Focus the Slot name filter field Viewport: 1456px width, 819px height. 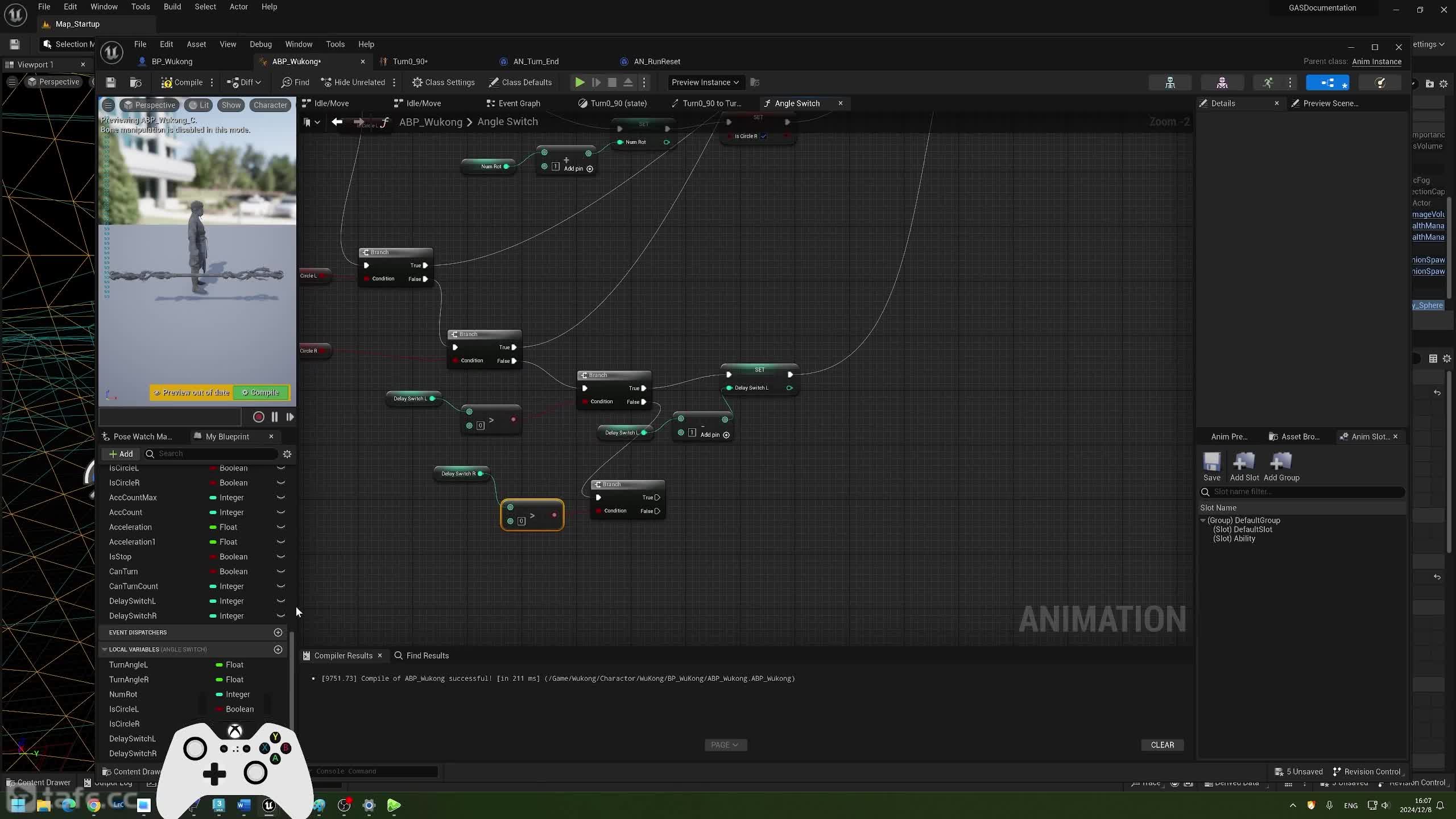click(x=1302, y=492)
